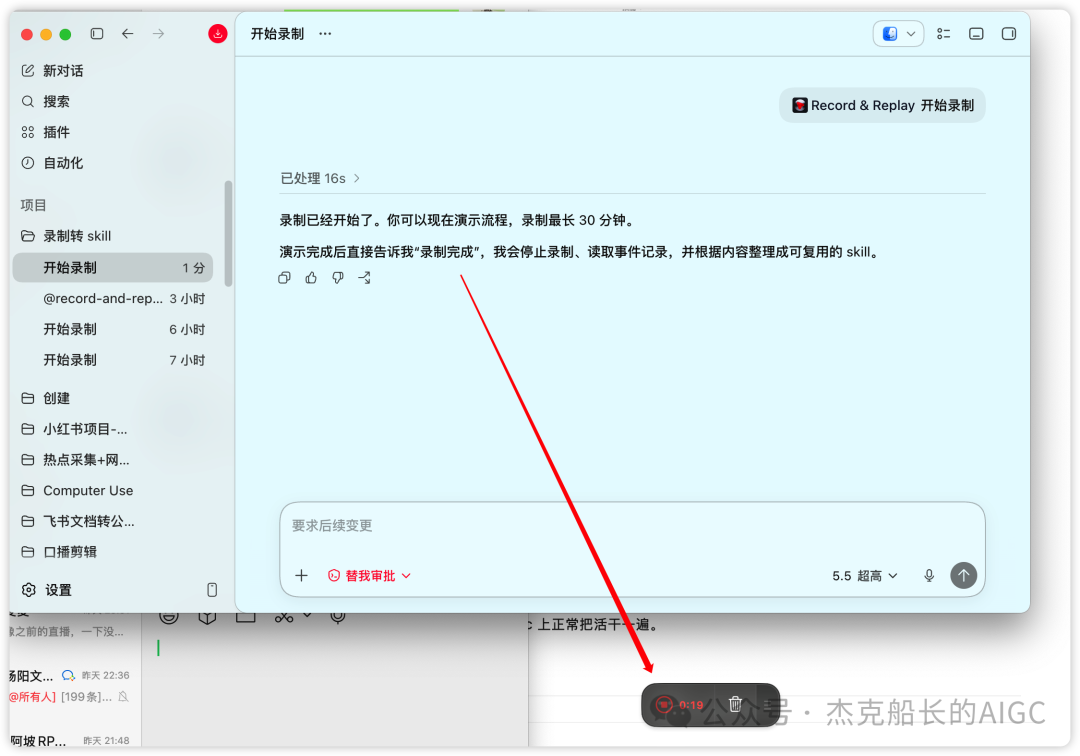Click the phone icon next to 设置

coord(212,590)
